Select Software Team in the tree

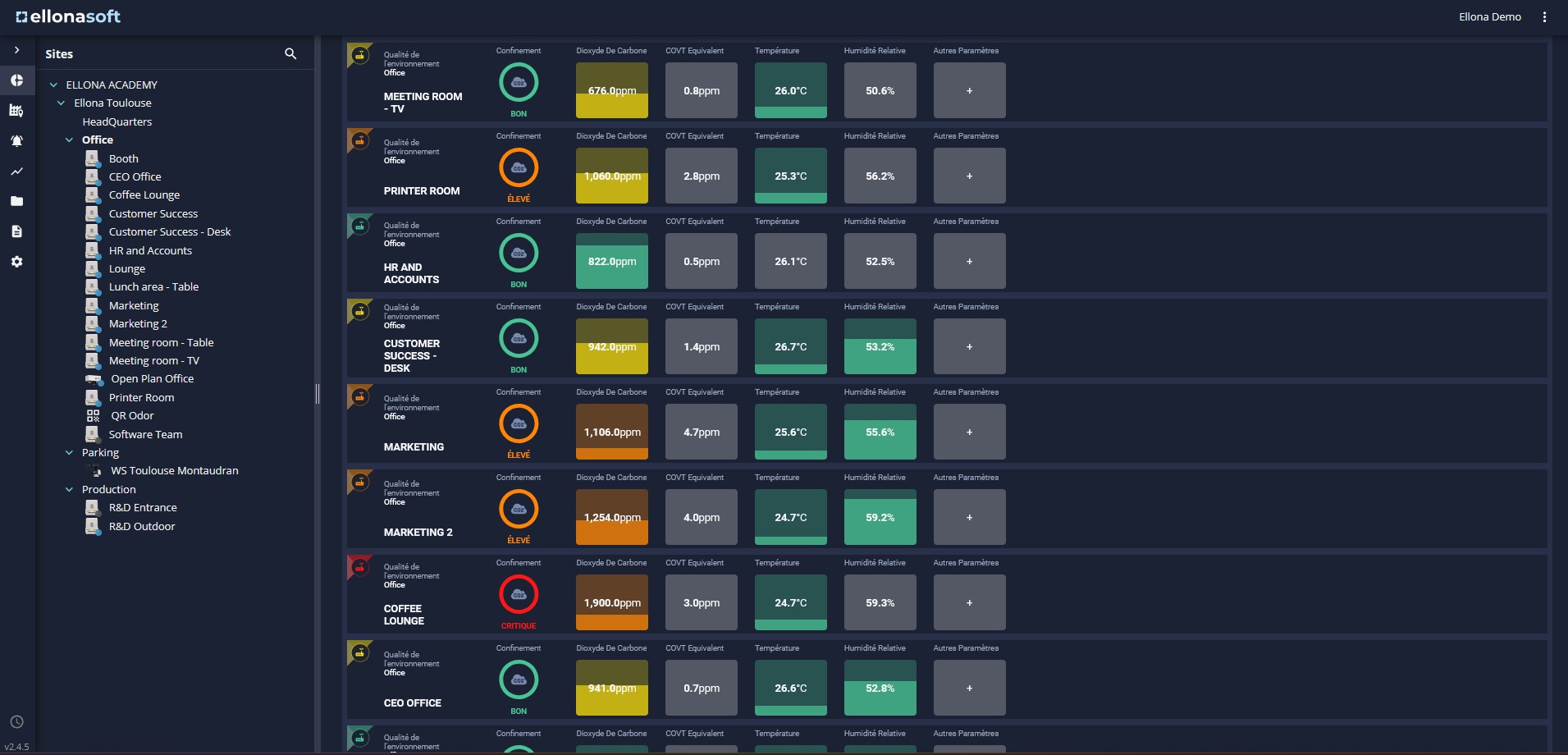click(x=145, y=434)
